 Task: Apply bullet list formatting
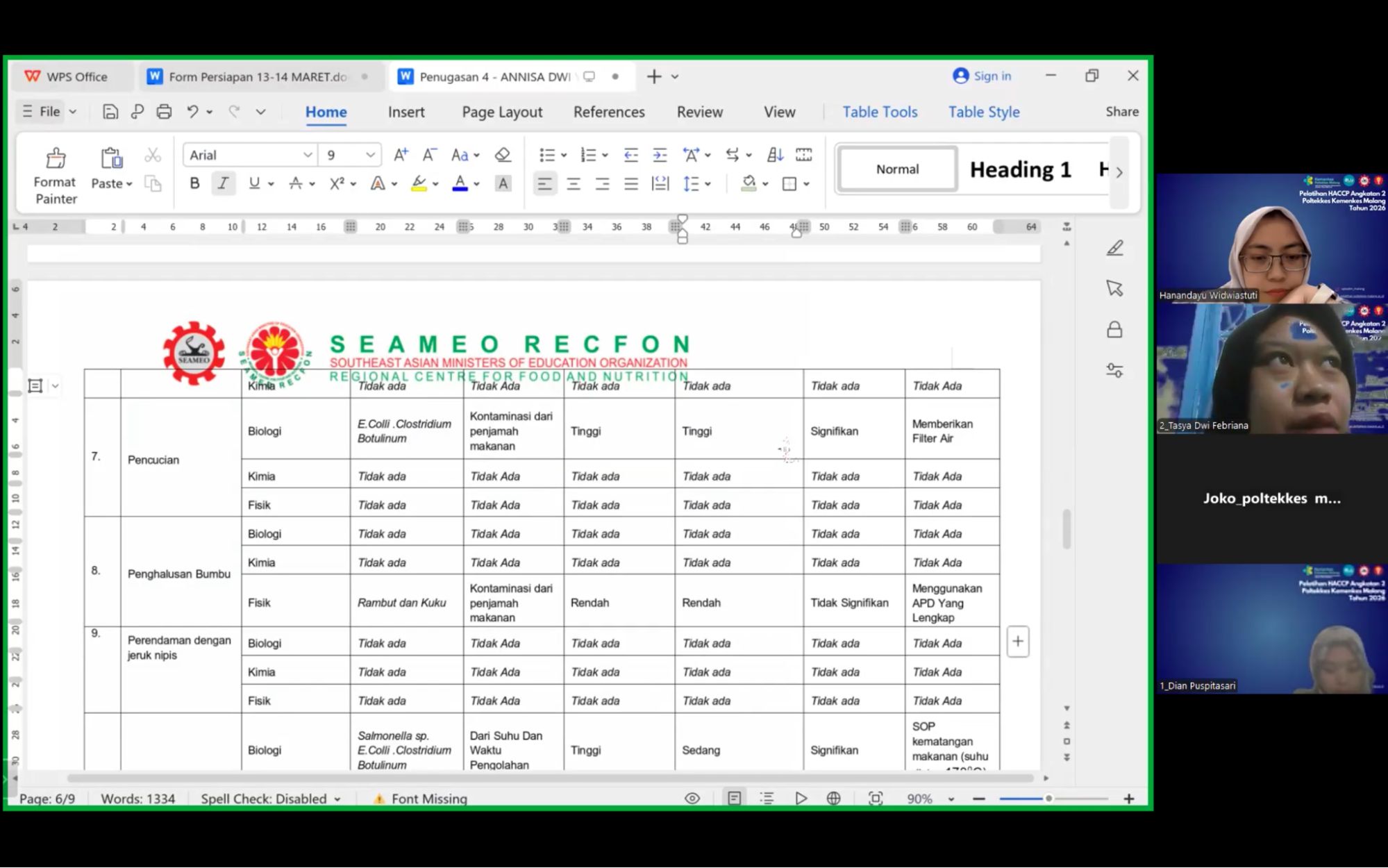pyautogui.click(x=546, y=155)
